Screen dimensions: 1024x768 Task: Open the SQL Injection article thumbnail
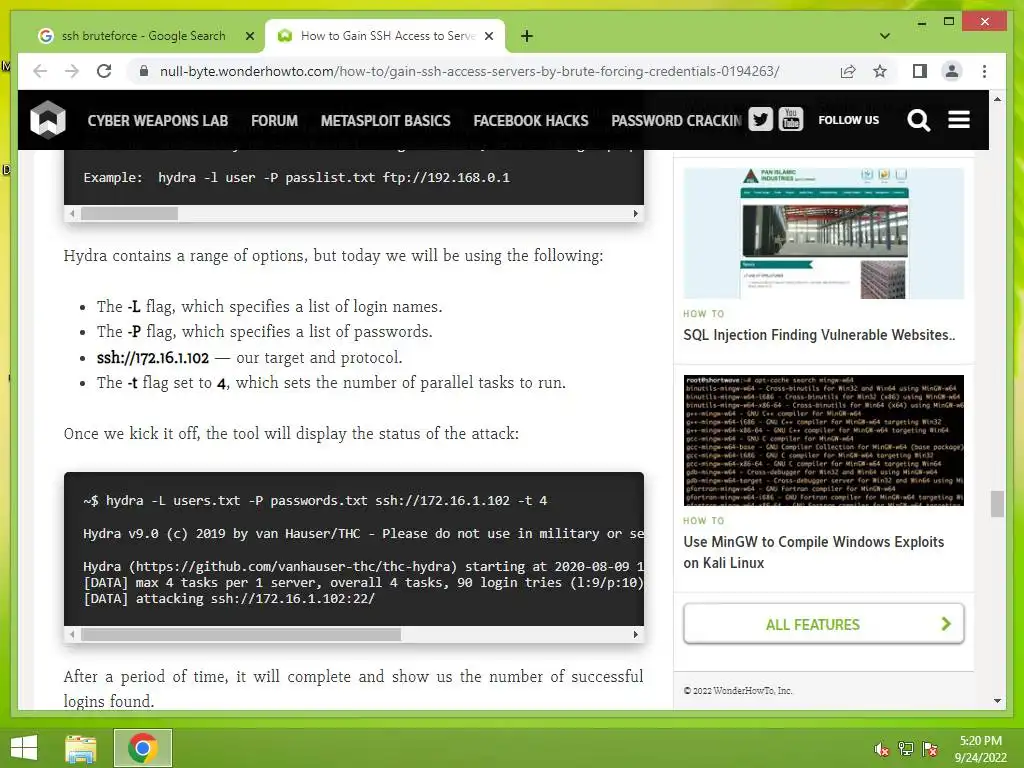pos(824,233)
